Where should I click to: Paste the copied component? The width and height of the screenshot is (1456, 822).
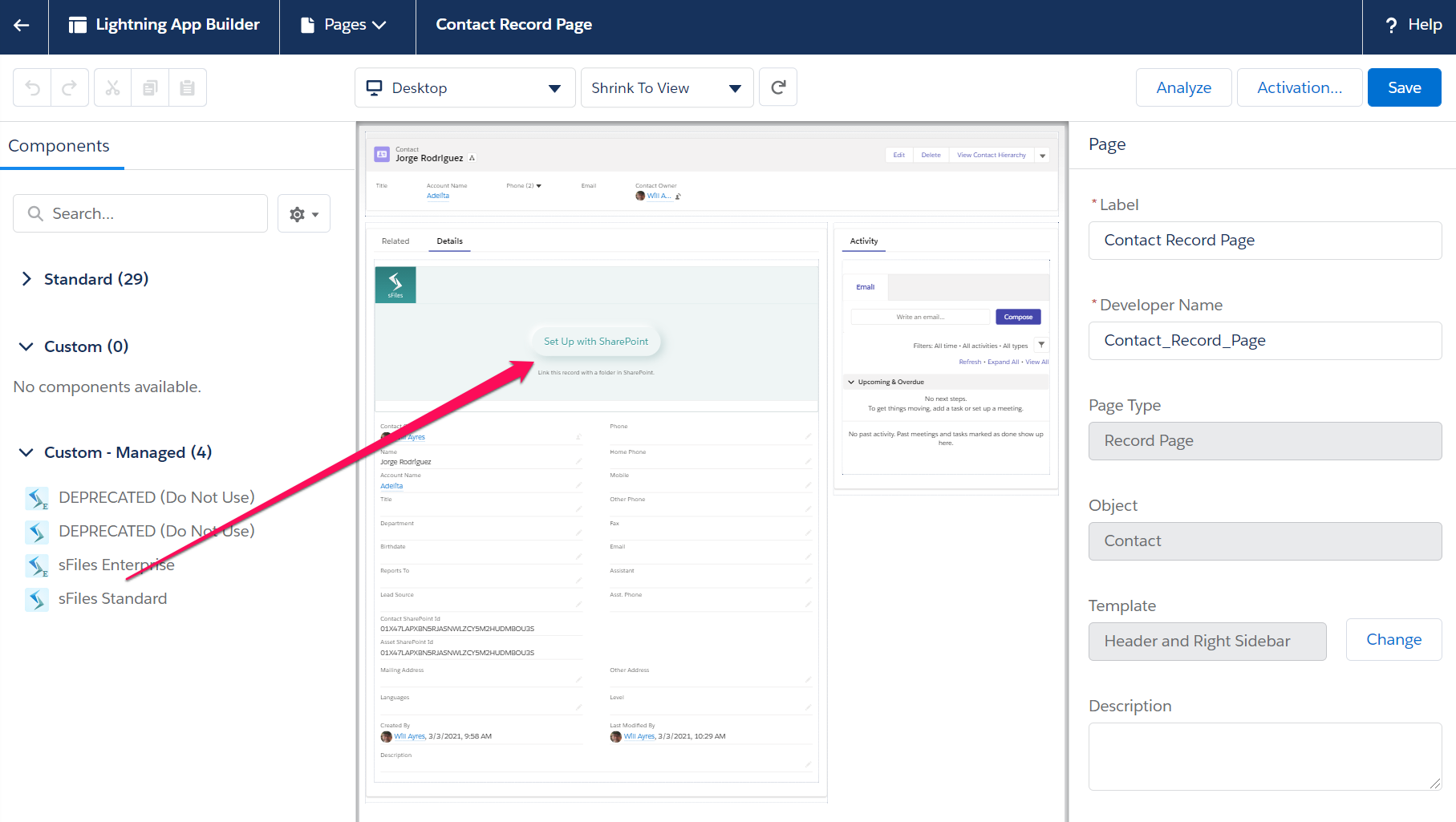tap(188, 87)
